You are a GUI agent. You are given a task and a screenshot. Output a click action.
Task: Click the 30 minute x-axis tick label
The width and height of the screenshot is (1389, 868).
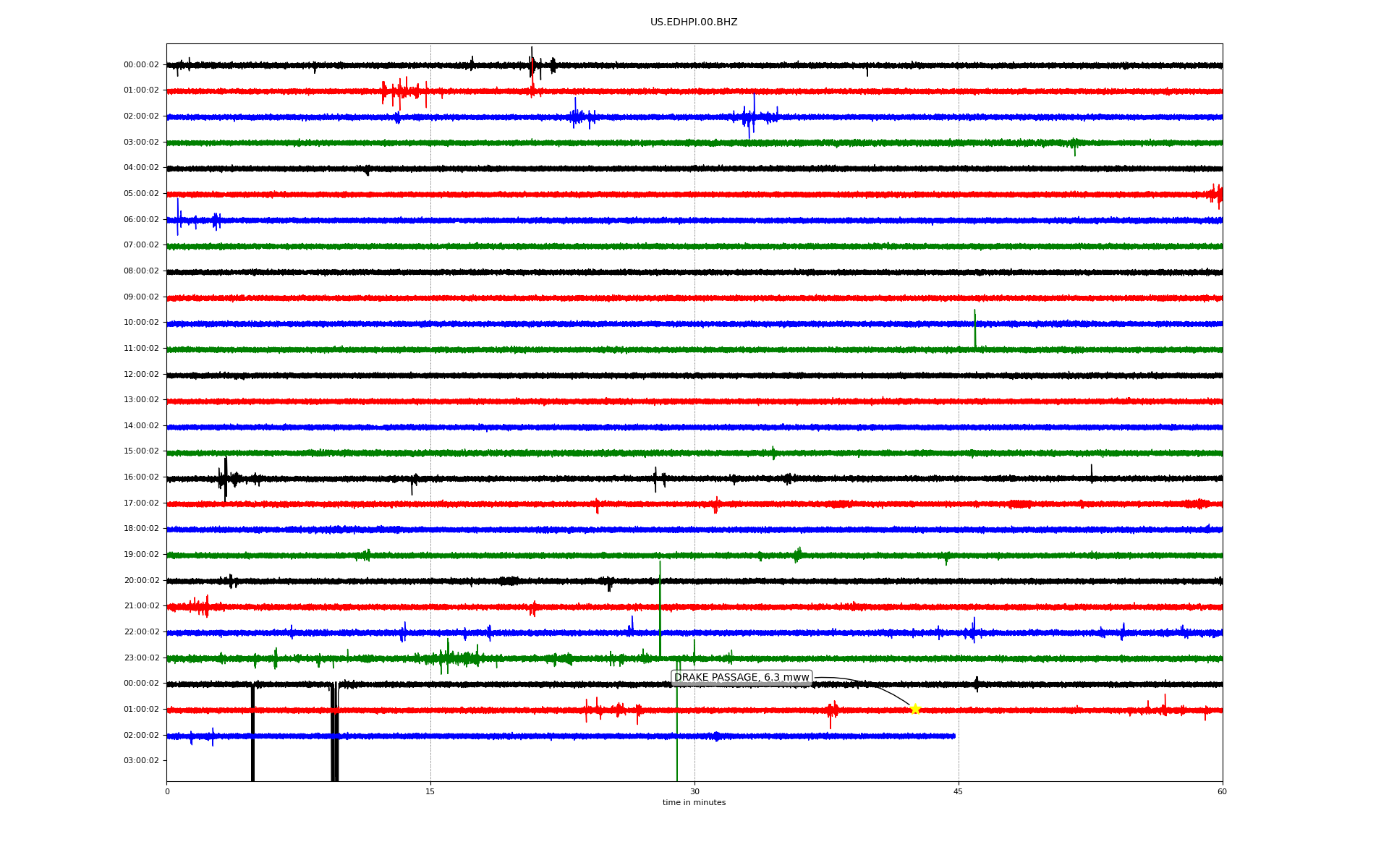tap(694, 791)
